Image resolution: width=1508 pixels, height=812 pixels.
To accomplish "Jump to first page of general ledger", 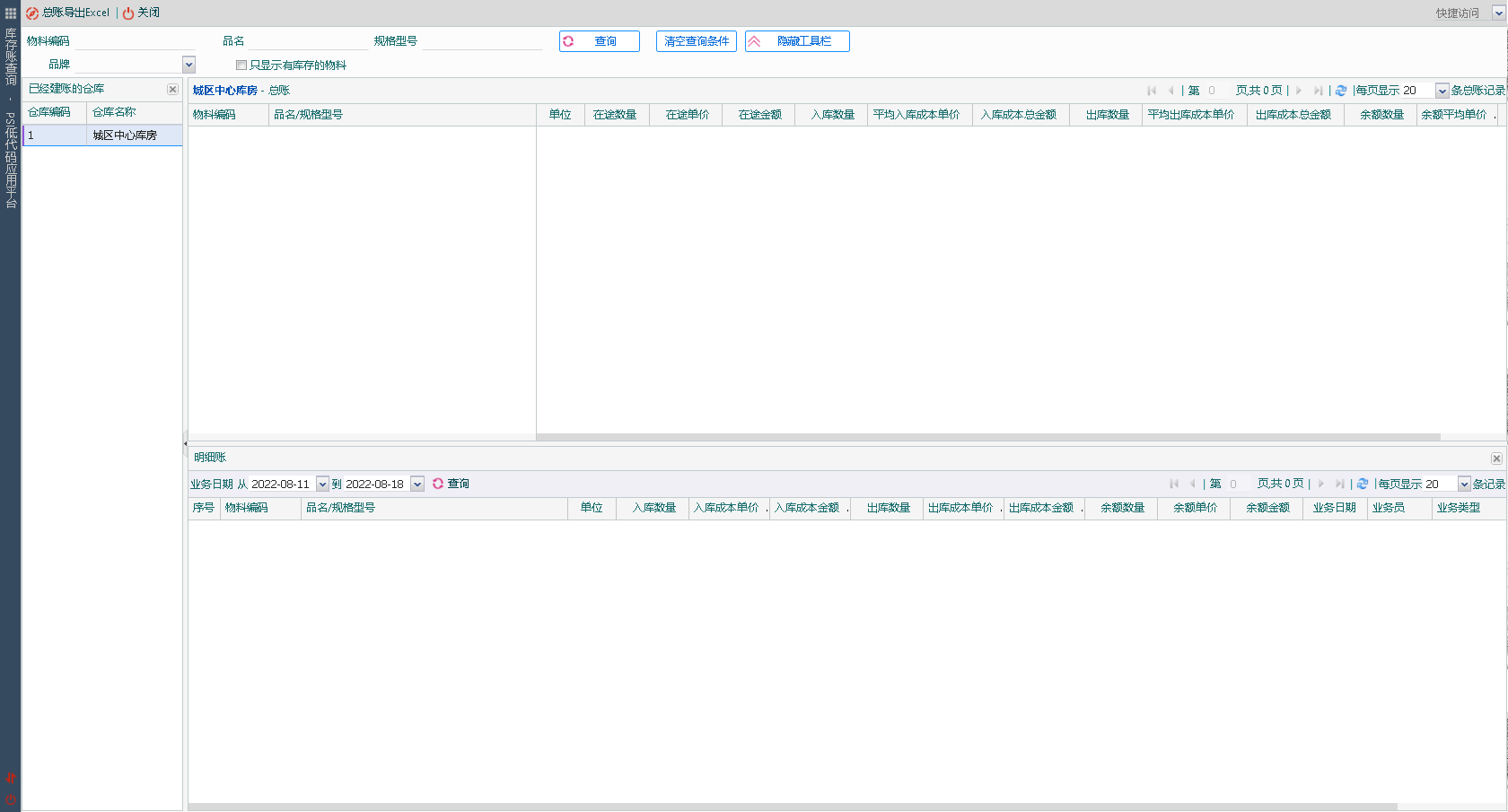I will point(1152,91).
